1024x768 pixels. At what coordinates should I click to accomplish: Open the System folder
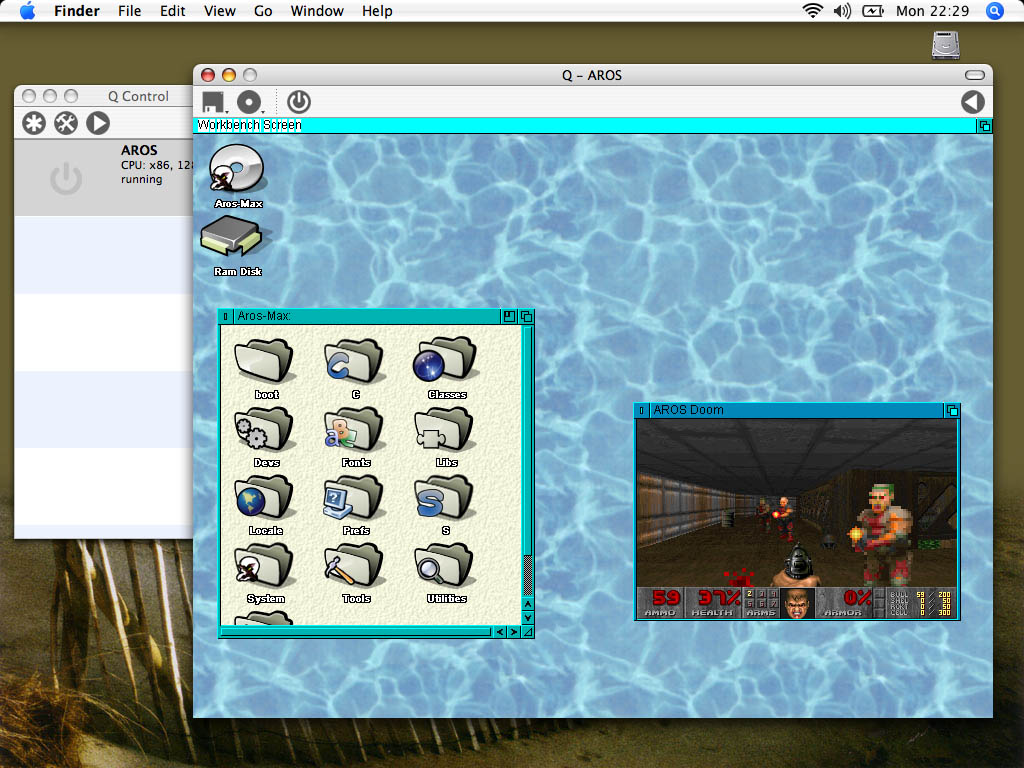click(x=265, y=571)
